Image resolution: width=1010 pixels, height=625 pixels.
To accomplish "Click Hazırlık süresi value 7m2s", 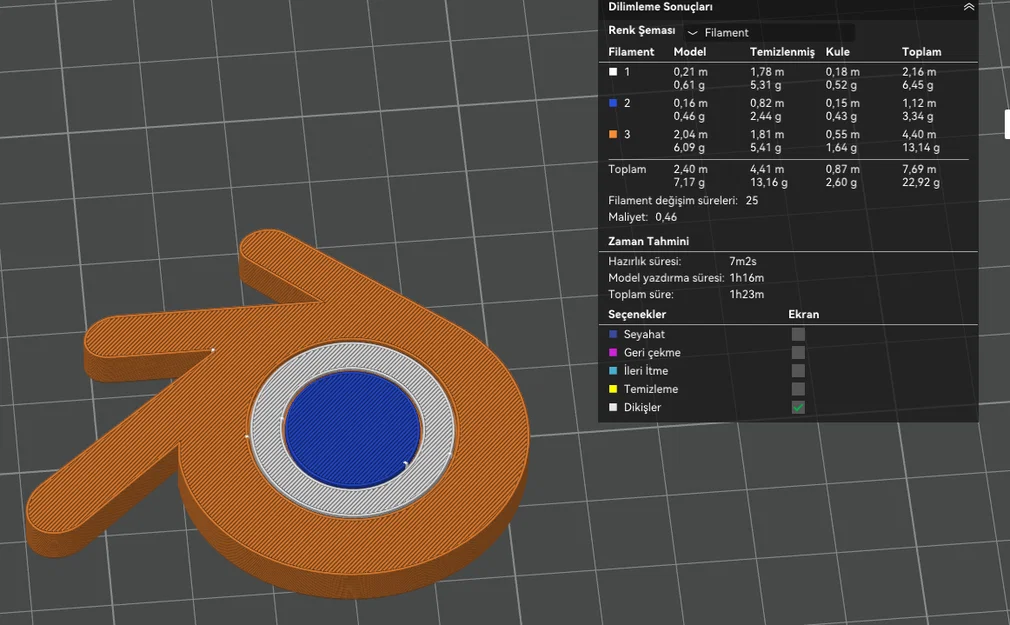I will coord(743,261).
